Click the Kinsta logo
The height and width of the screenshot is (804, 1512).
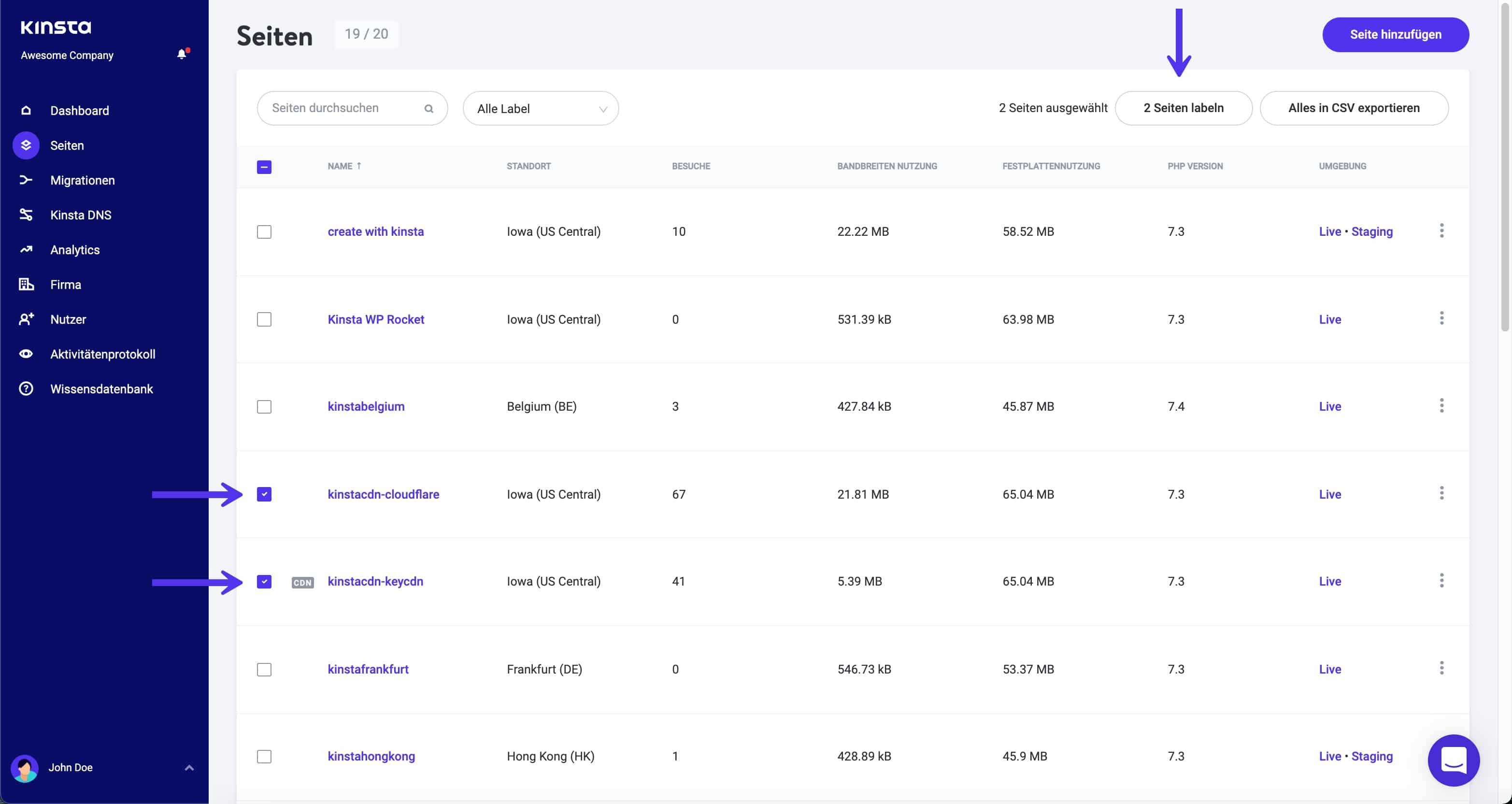(x=56, y=27)
